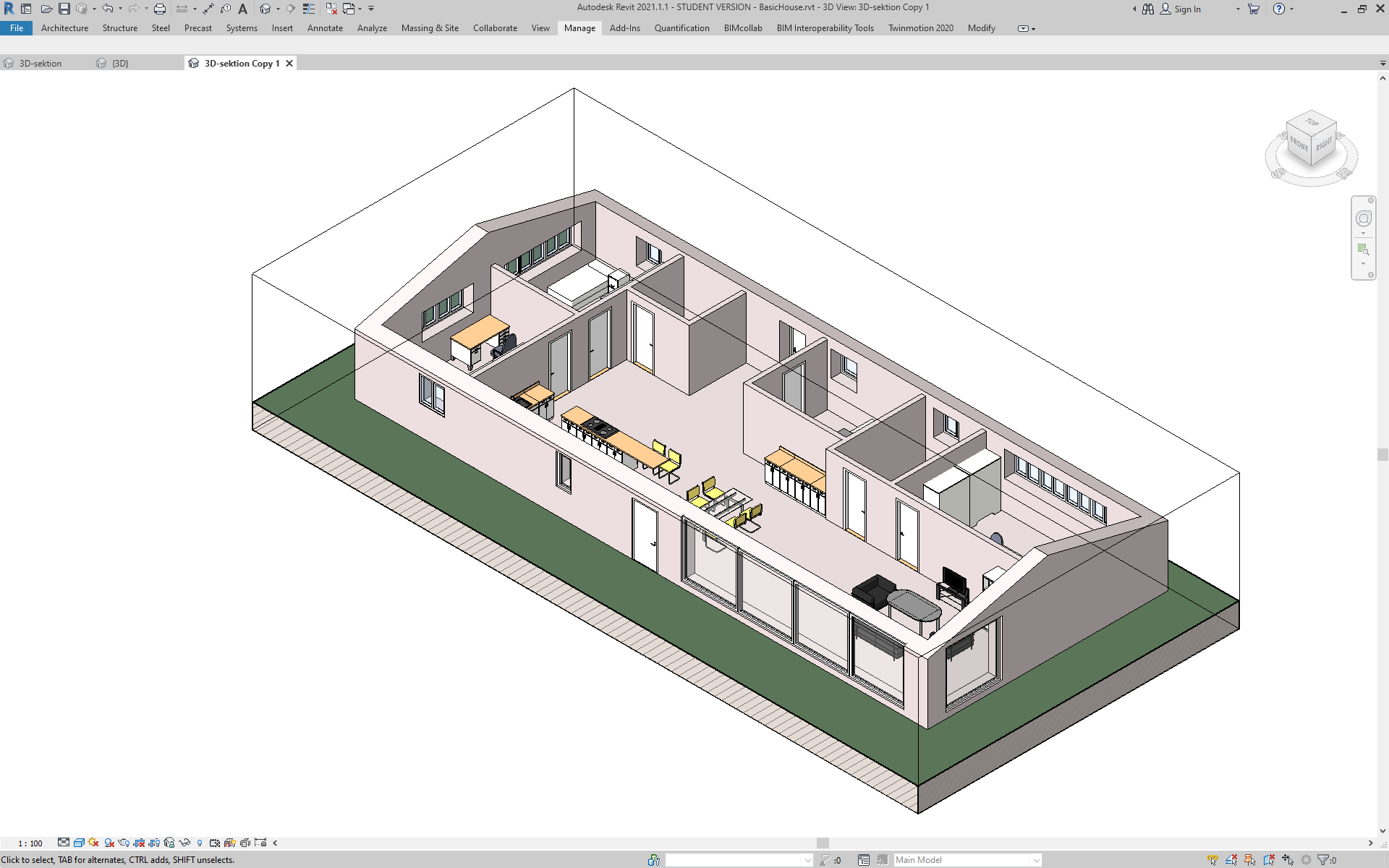Screen dimensions: 1389x868
Task: Toggle shadows on in view control bar
Action: (x=93, y=843)
